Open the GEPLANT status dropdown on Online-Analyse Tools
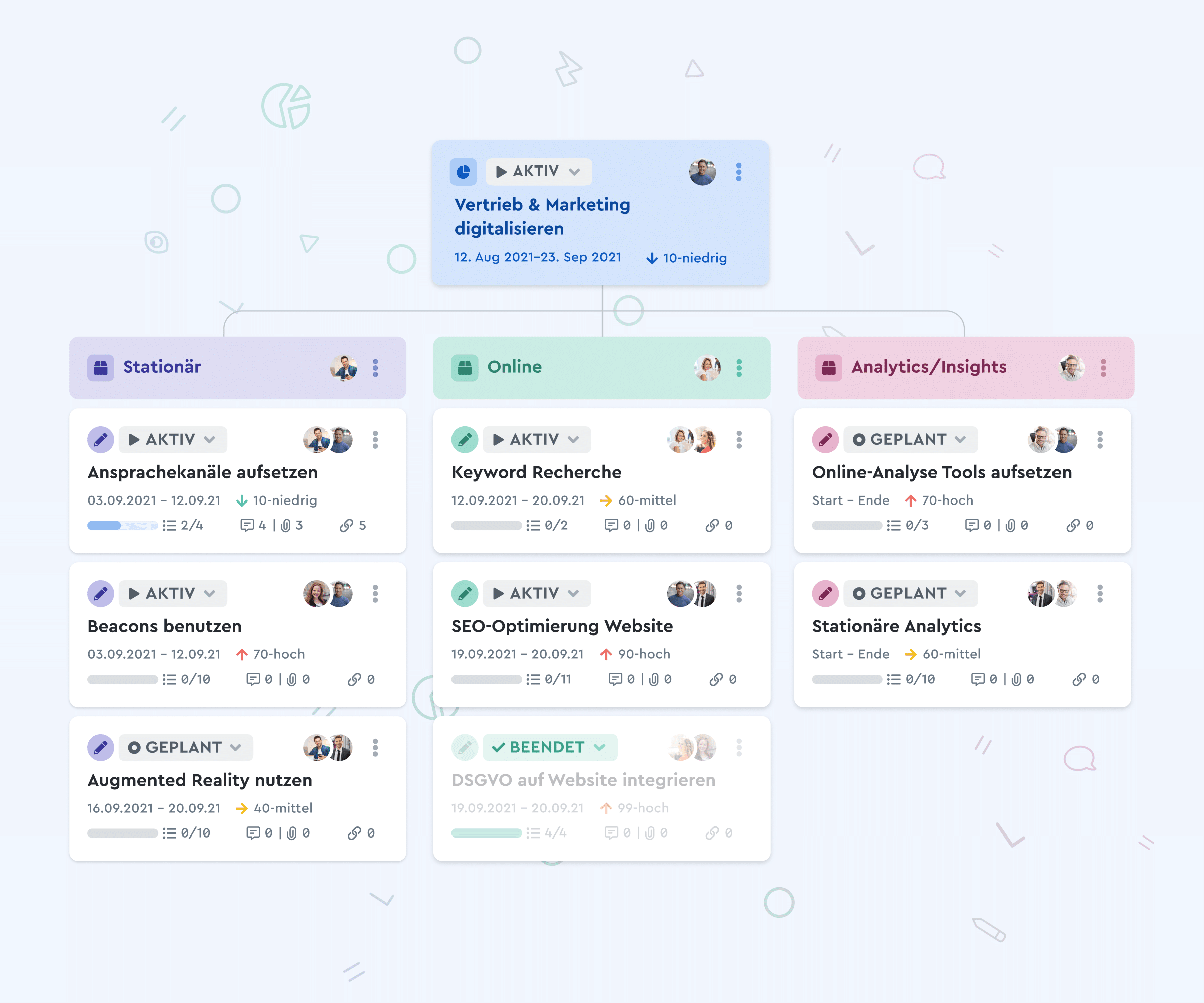 (x=911, y=440)
